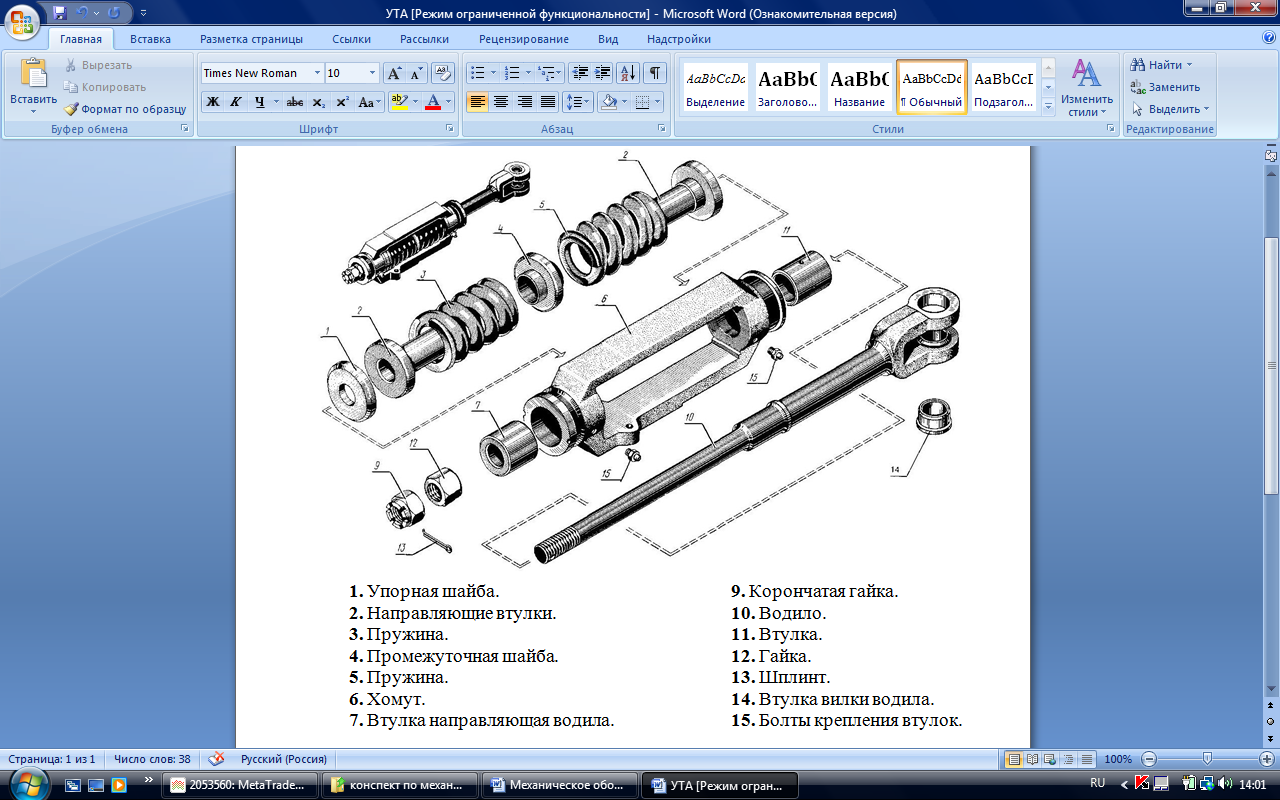Toggle italic (К) formatting
1280x800 pixels.
(235, 102)
